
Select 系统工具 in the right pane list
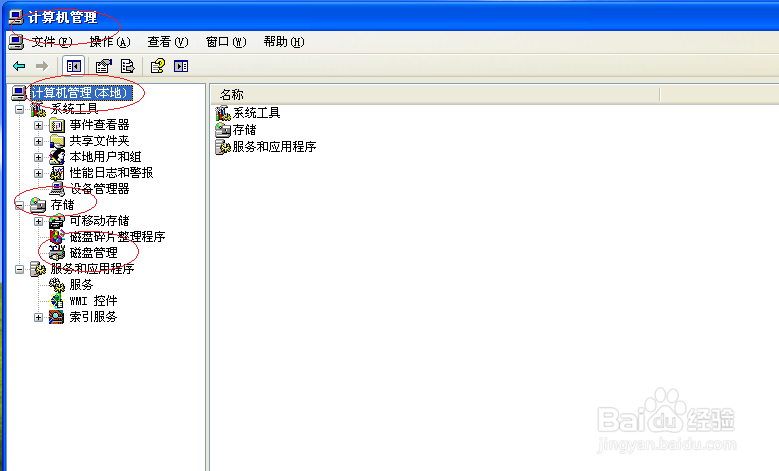click(256, 113)
